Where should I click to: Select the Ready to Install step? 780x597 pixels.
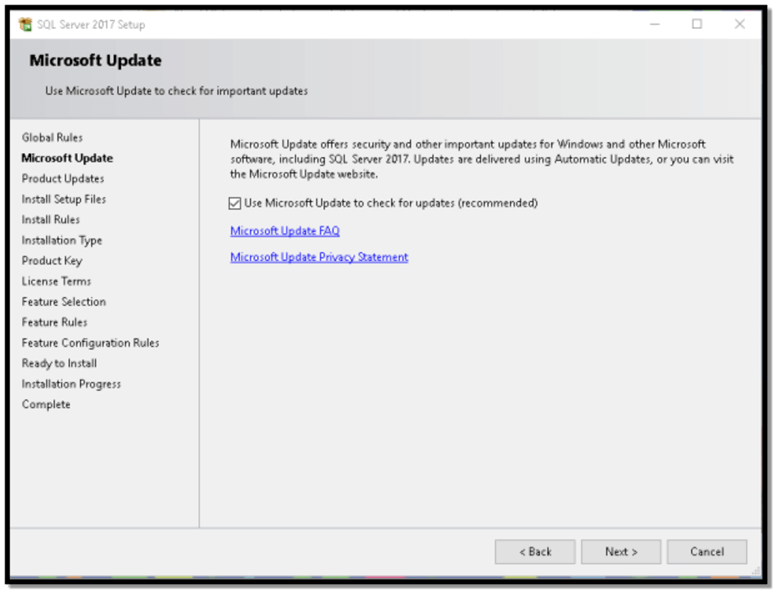(x=59, y=364)
